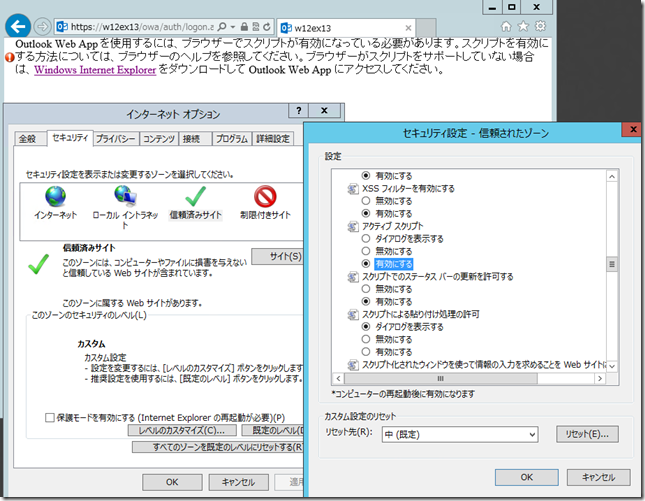Click the red error icon beside OWA message

coord(10,57)
